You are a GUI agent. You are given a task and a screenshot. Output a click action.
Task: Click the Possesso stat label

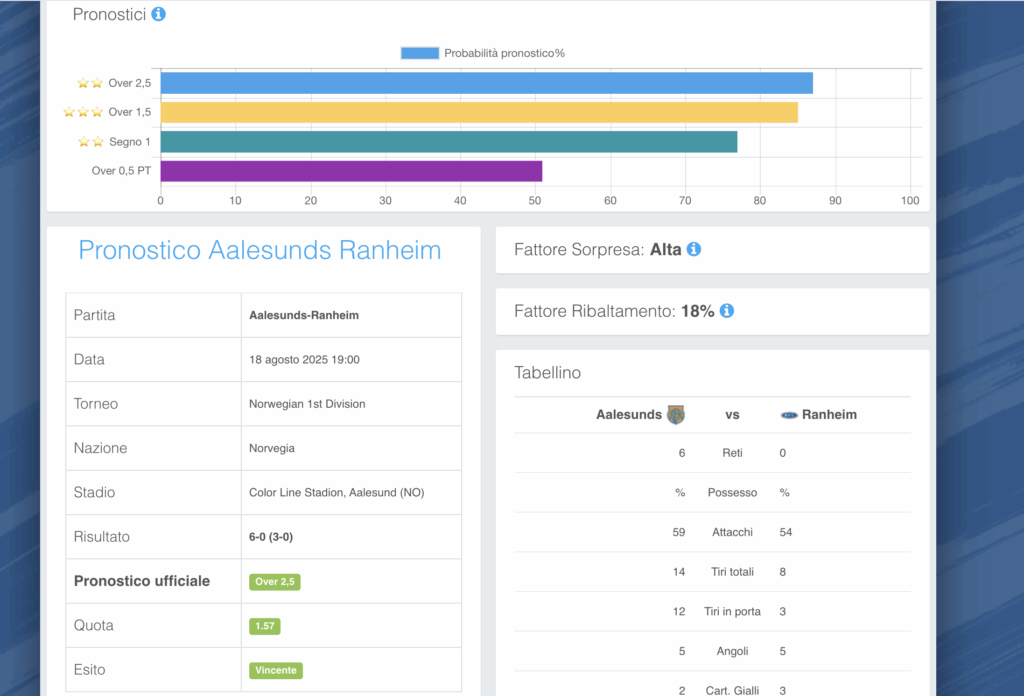[732, 493]
